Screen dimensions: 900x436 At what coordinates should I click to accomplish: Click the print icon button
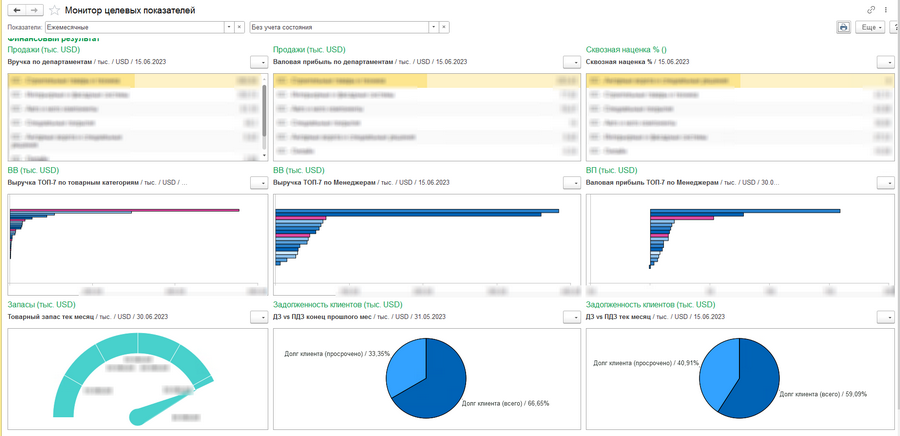point(843,27)
